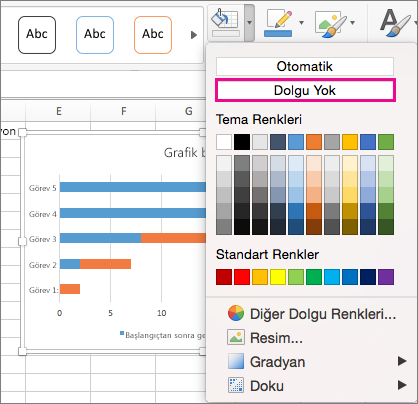The image size is (418, 404).
Task: Select the green theme color swatch
Action: tap(386, 142)
